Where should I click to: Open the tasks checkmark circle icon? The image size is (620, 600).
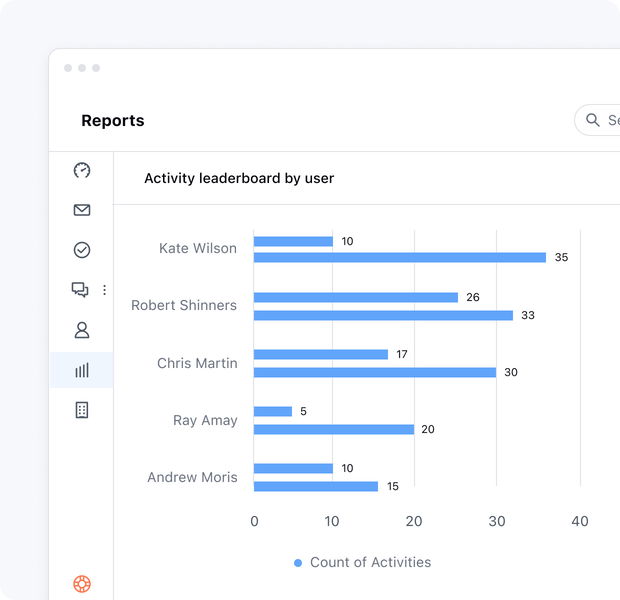82,250
